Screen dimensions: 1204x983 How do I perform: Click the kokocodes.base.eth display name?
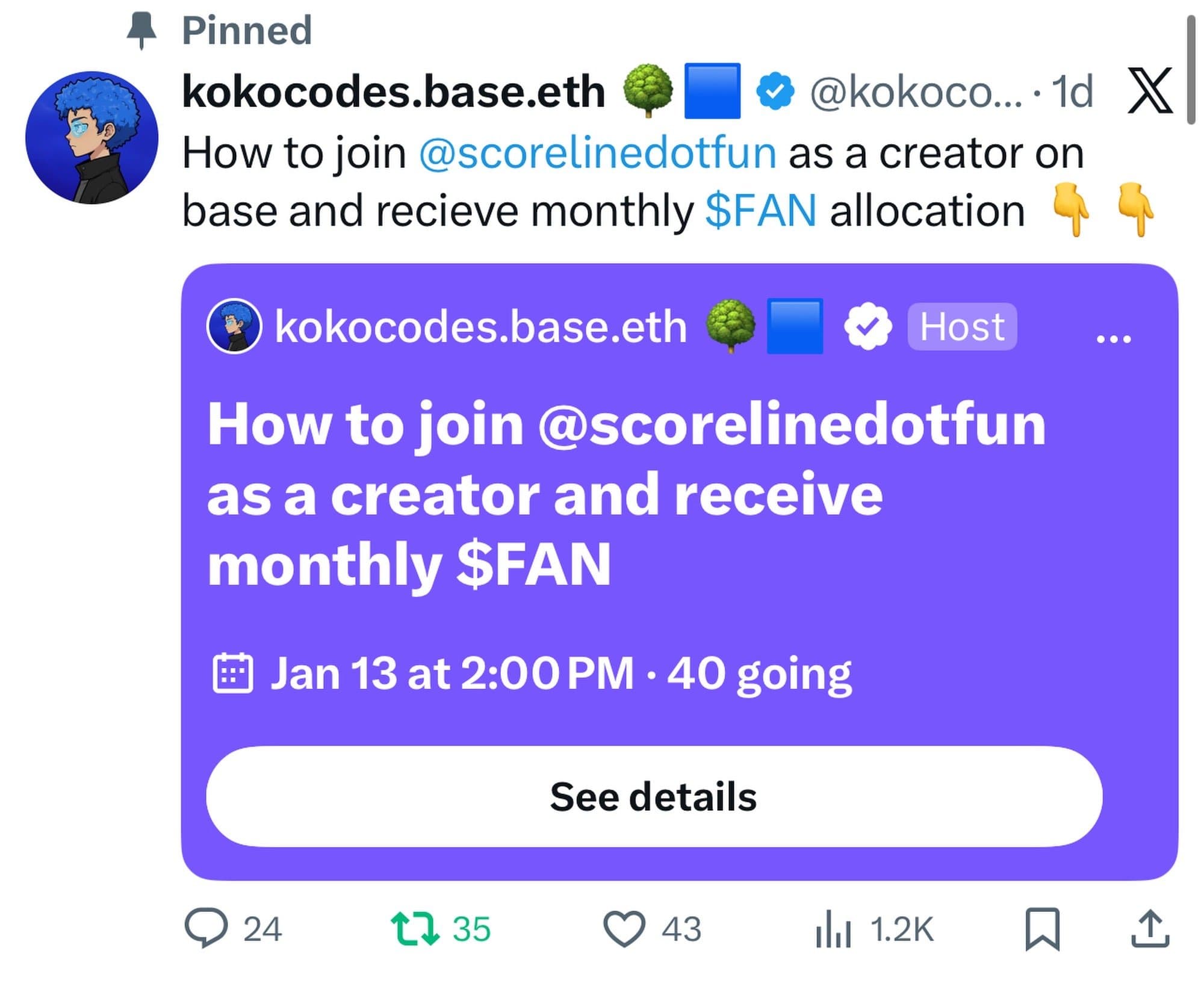click(394, 90)
